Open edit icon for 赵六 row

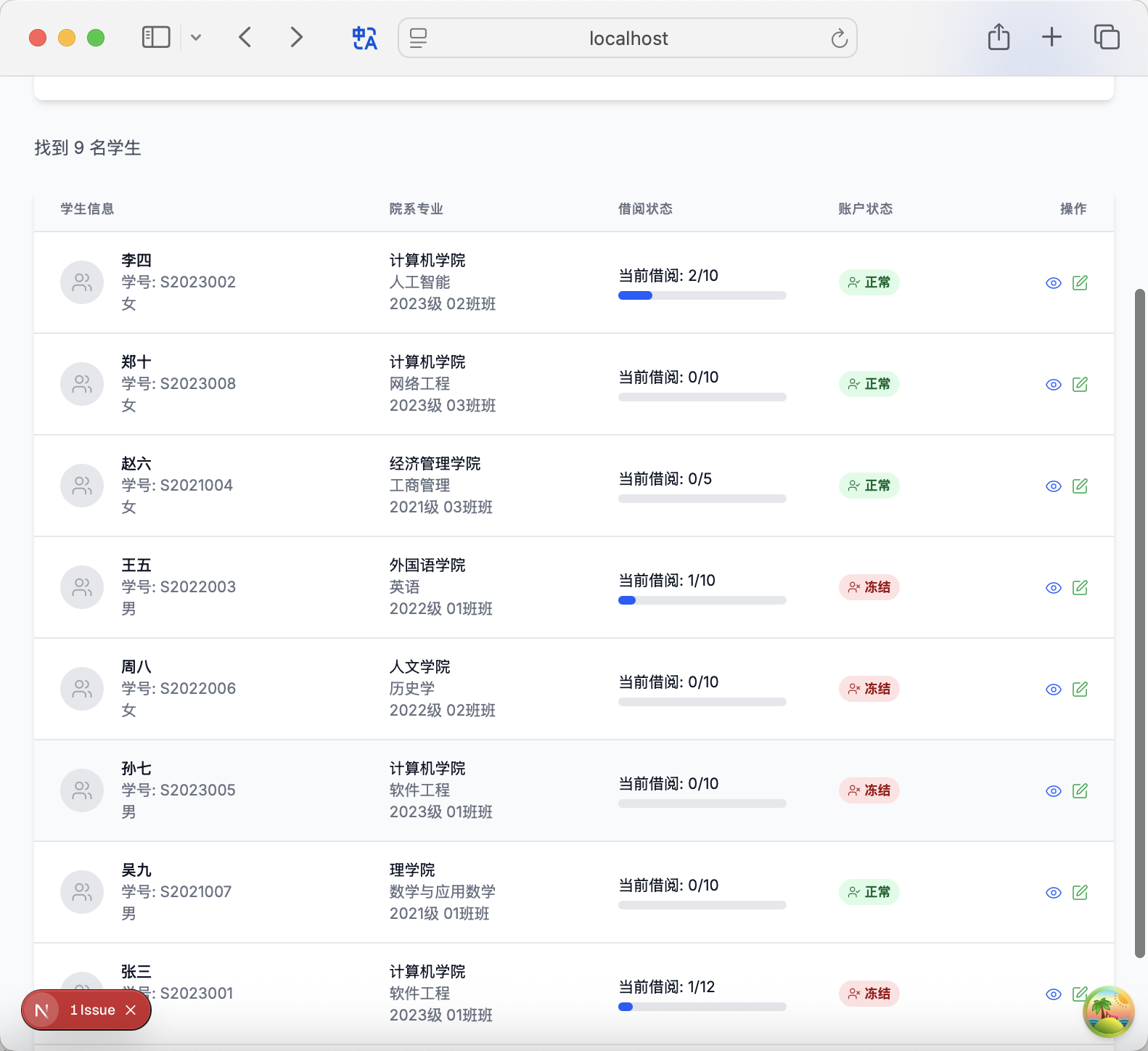coord(1080,486)
